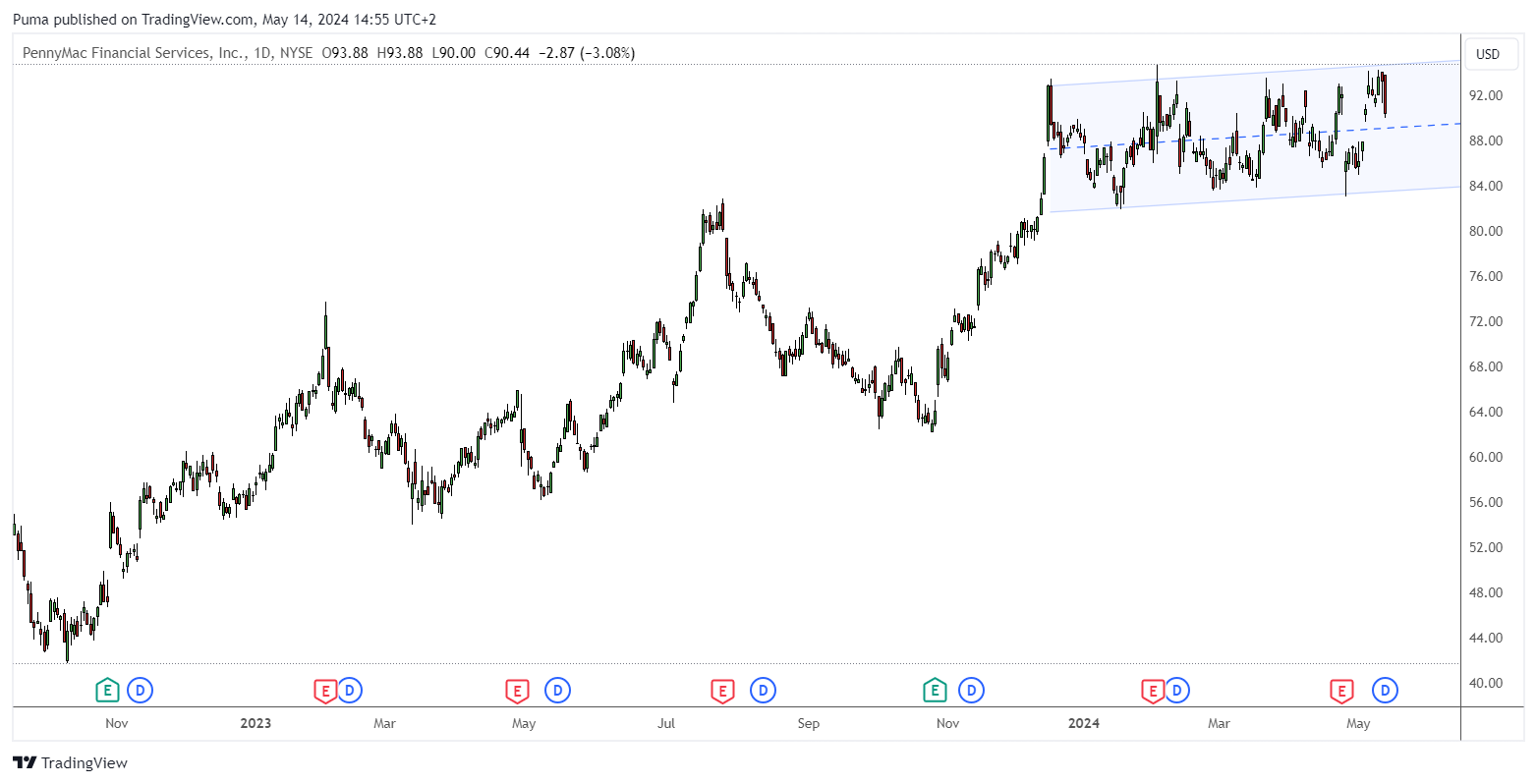
Task: Click the 2023 label on the time axis
Action: (x=256, y=724)
